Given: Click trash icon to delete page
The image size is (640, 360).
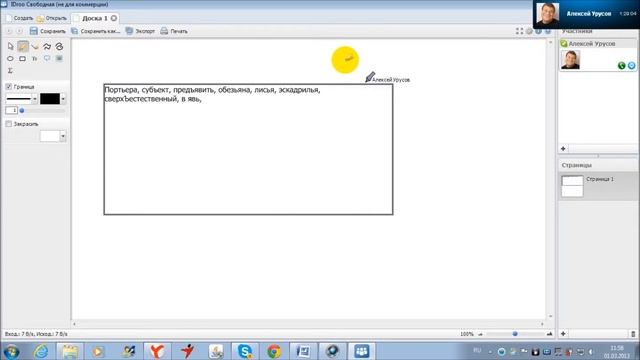Looking at the screenshot, I should click(x=633, y=334).
